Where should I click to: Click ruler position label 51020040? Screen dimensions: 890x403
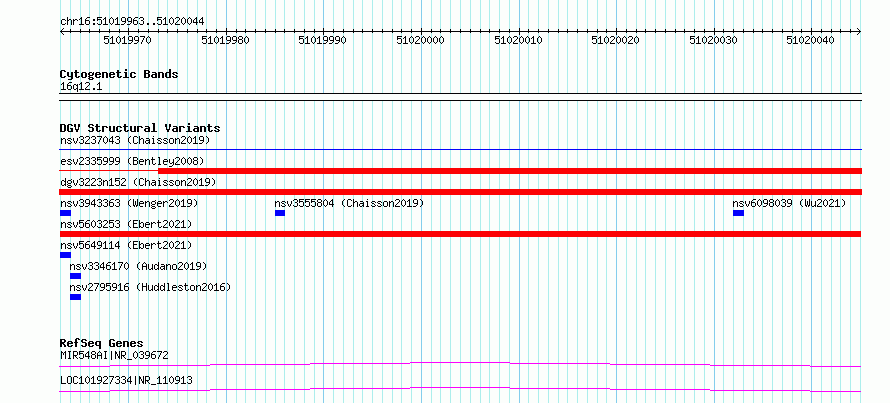pos(811,40)
